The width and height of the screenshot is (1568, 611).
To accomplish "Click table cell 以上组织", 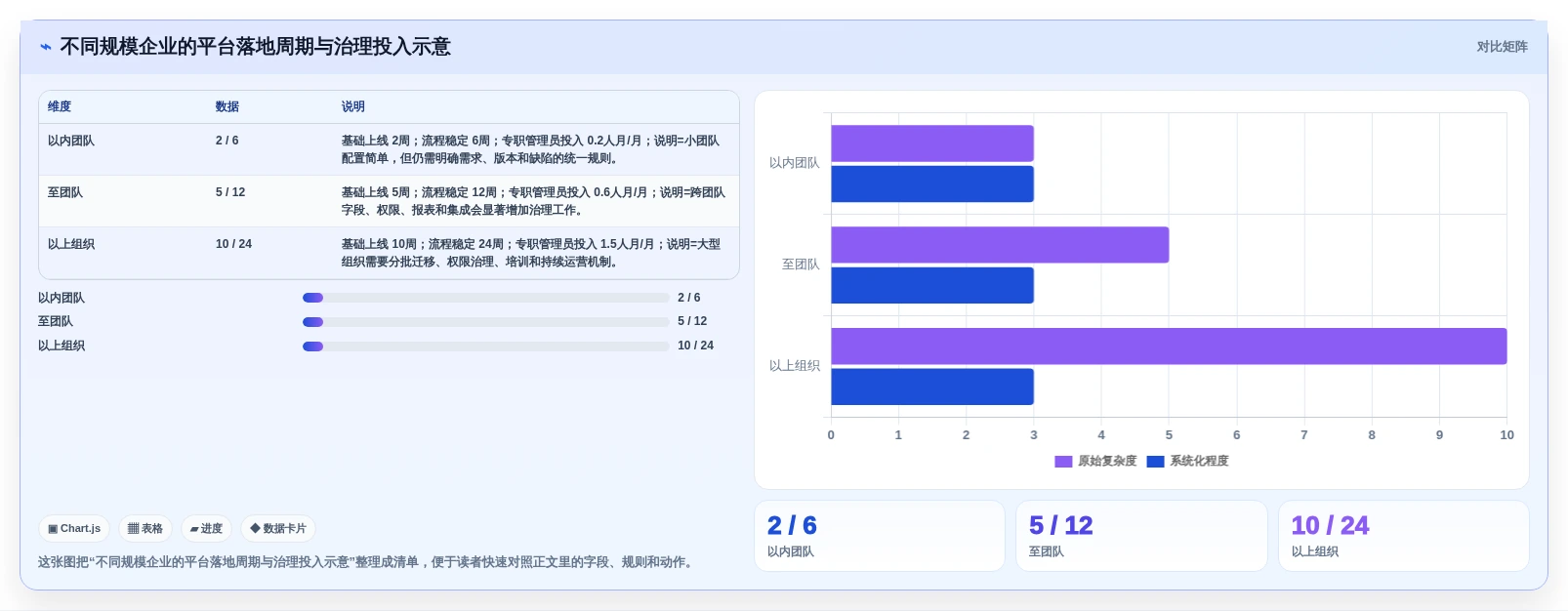I will pyautogui.click(x=71, y=244).
